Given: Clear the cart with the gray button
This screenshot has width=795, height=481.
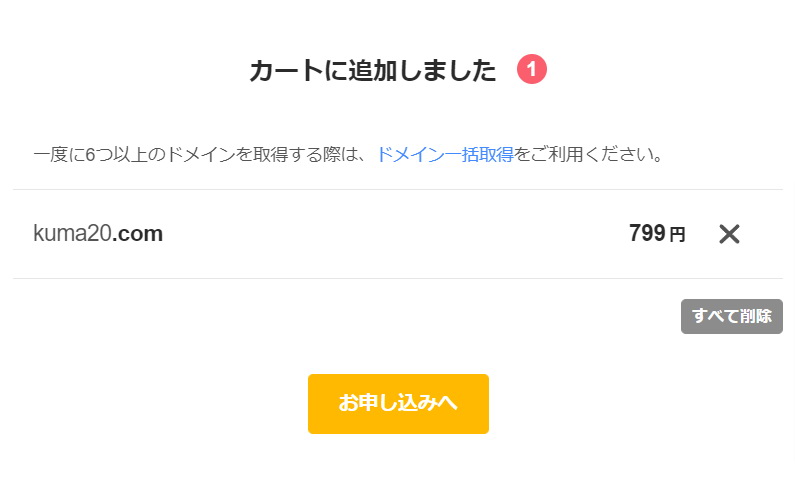Looking at the screenshot, I should click(731, 316).
